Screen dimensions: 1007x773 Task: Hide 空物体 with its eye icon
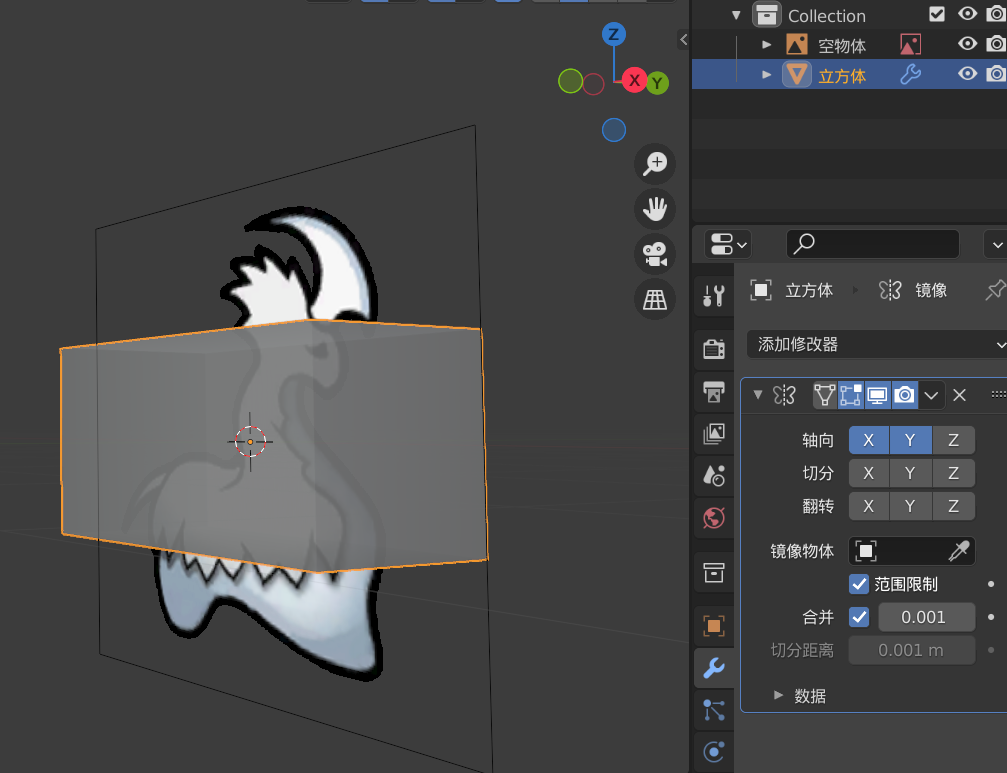coord(967,44)
